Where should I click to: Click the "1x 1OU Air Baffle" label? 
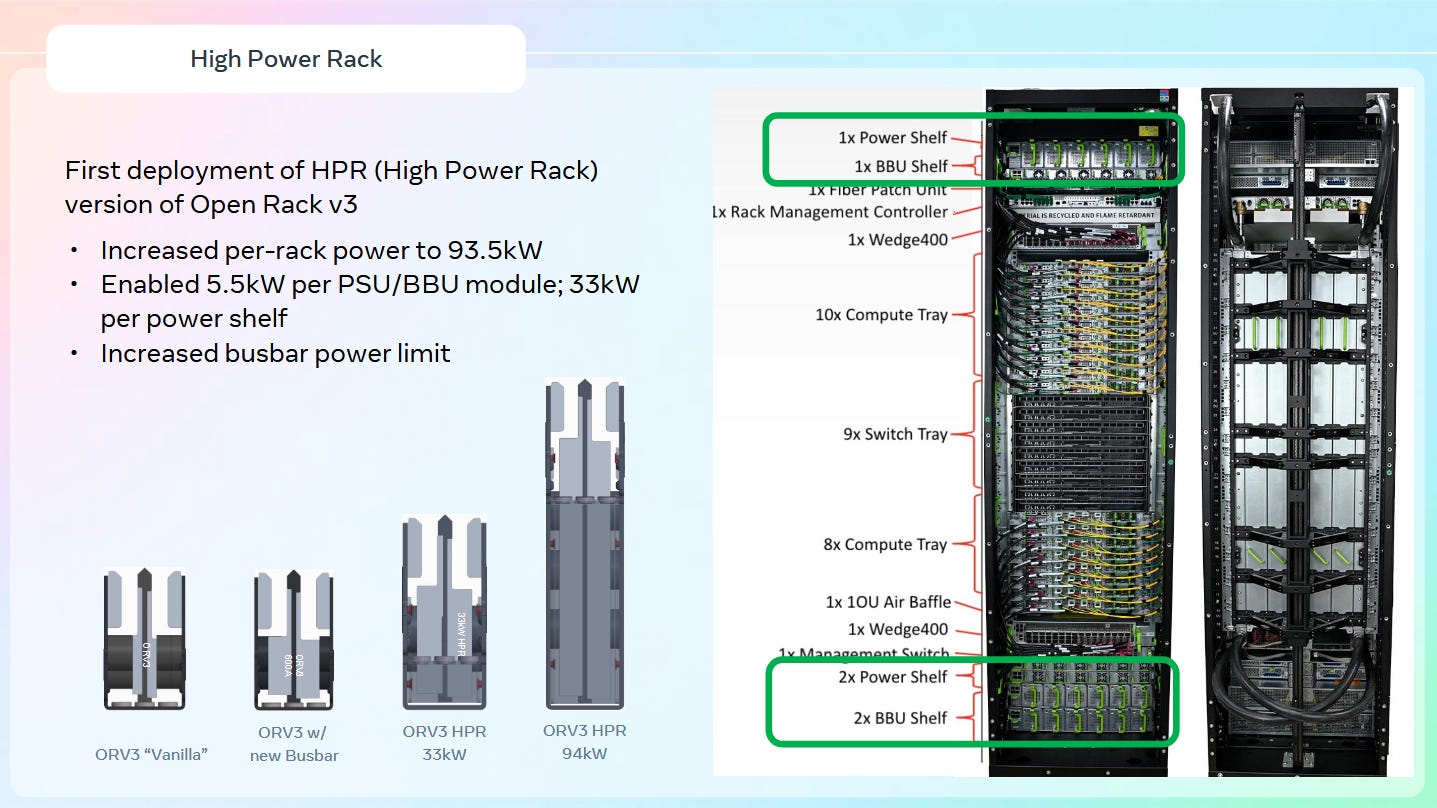(x=888, y=602)
